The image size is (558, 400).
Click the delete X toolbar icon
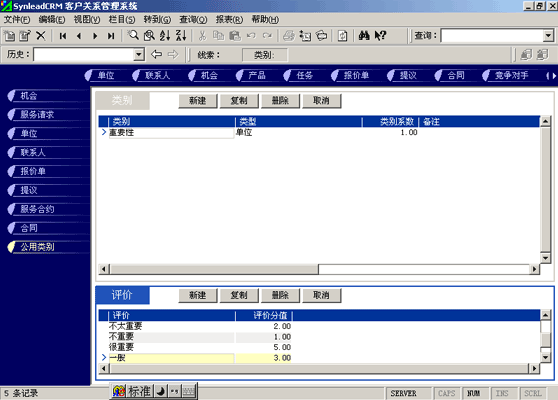41,36
